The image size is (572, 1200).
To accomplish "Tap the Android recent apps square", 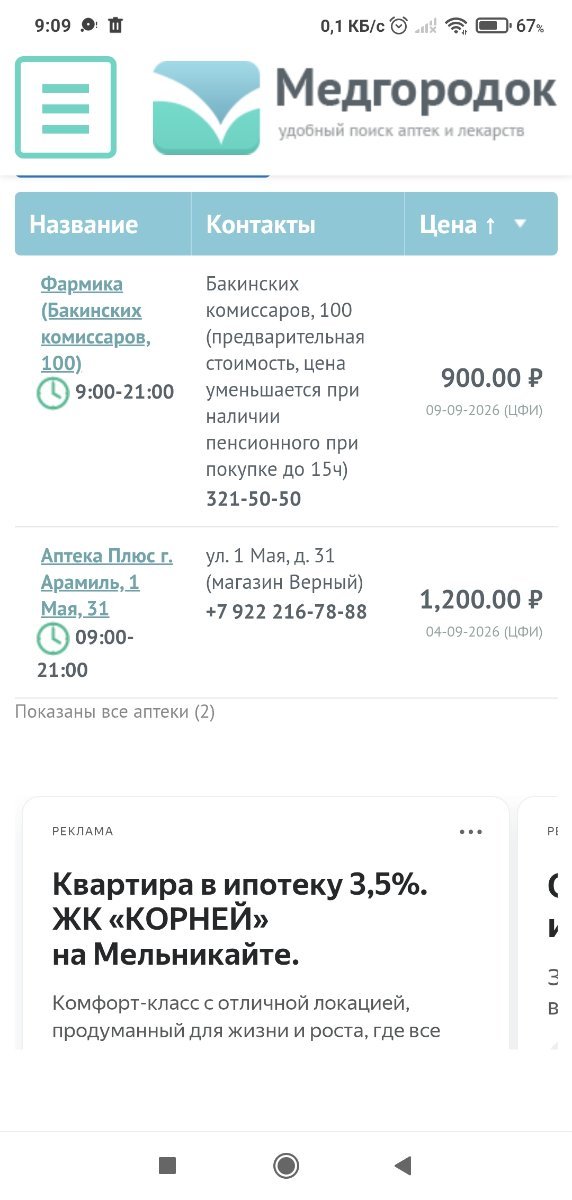I will 168,1165.
